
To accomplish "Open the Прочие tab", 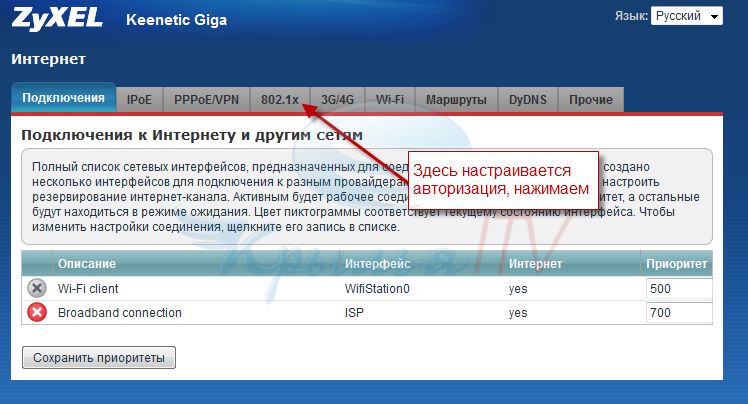I will point(591,100).
